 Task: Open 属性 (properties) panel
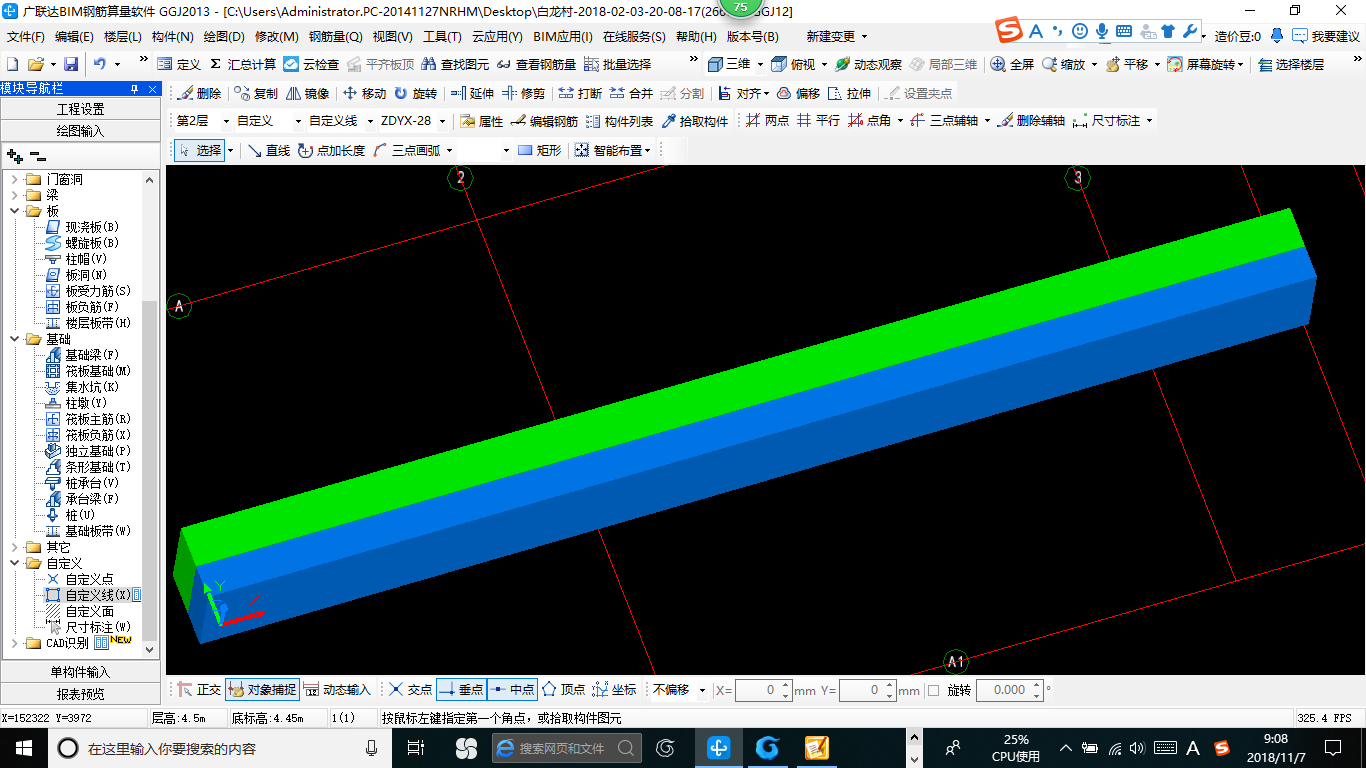click(x=481, y=121)
